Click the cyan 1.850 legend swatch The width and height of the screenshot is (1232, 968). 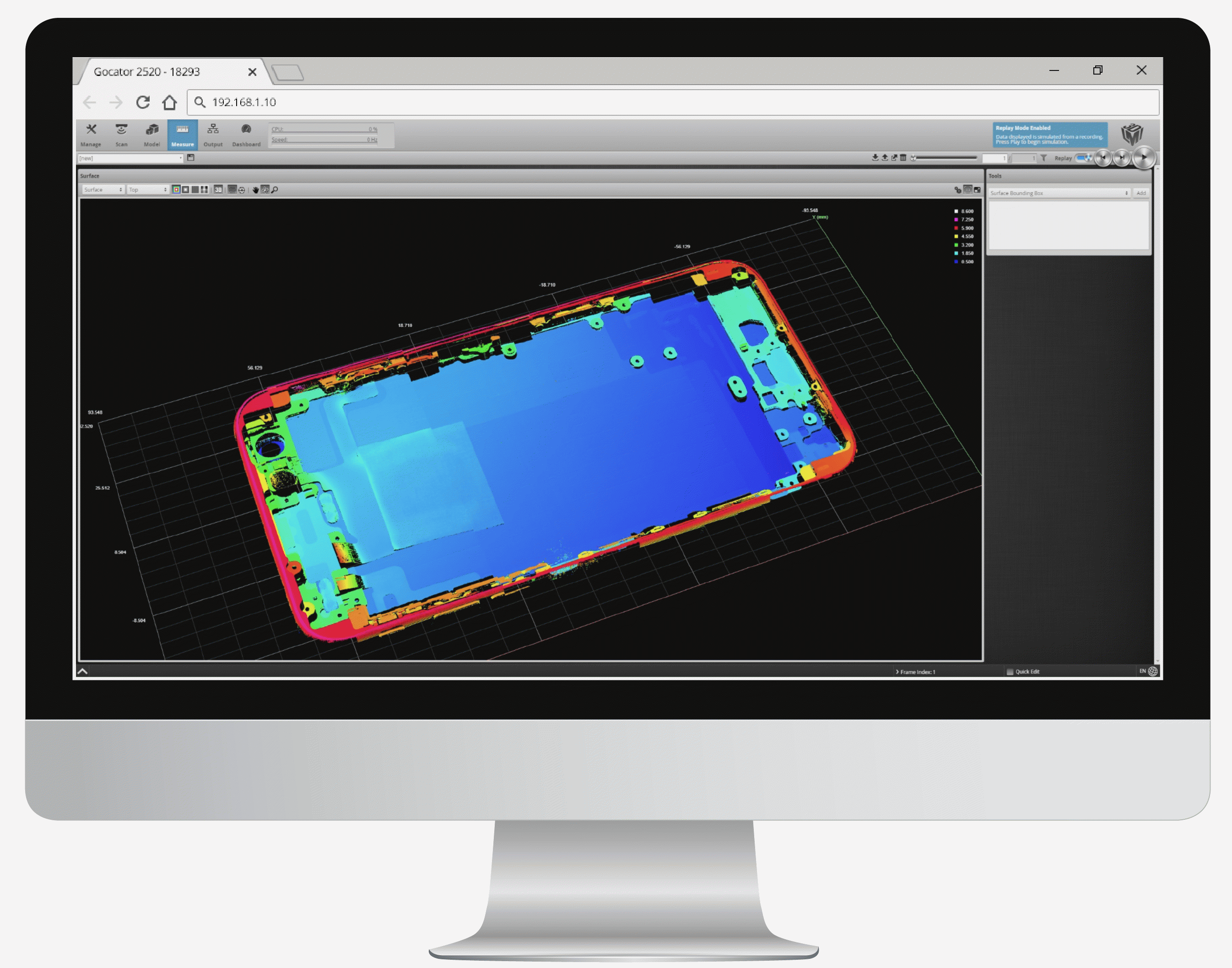956,253
